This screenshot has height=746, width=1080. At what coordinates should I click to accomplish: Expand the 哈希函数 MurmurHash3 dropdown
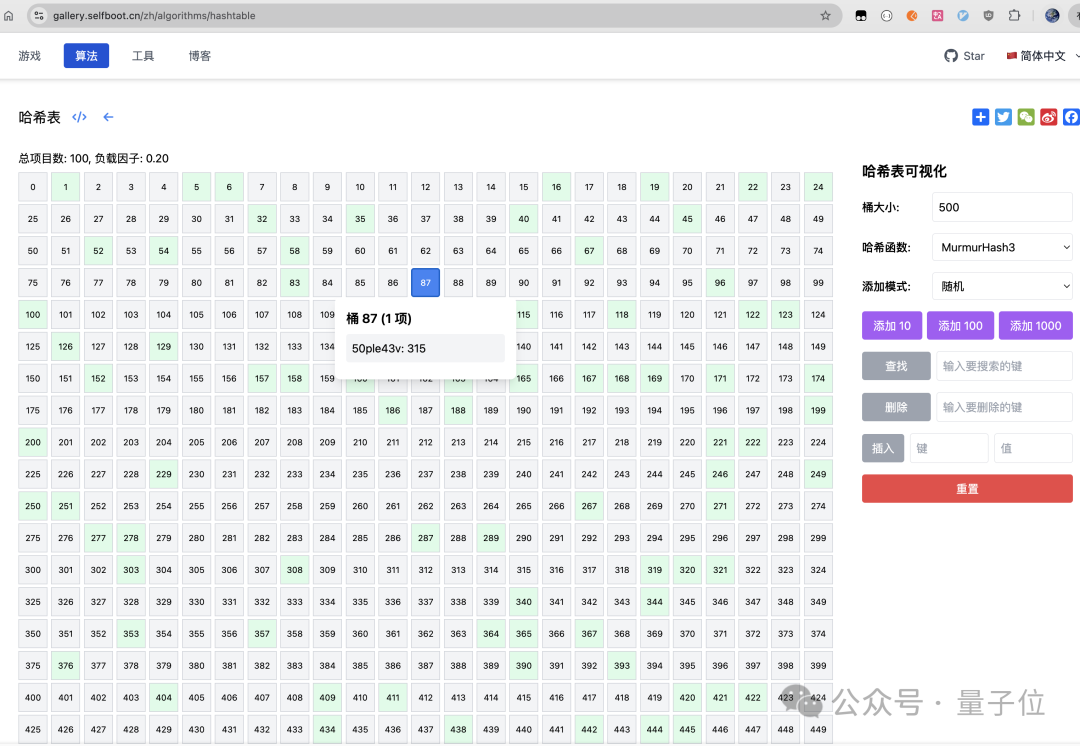coord(1002,247)
